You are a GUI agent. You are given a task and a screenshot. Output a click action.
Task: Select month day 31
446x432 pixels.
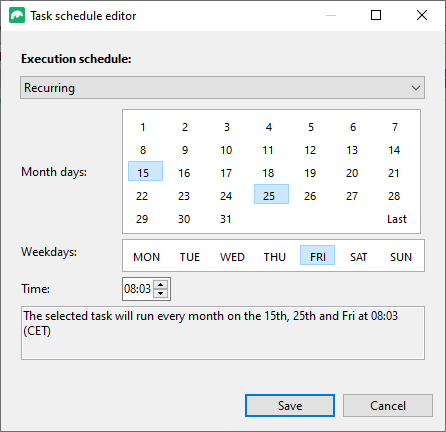point(226,219)
